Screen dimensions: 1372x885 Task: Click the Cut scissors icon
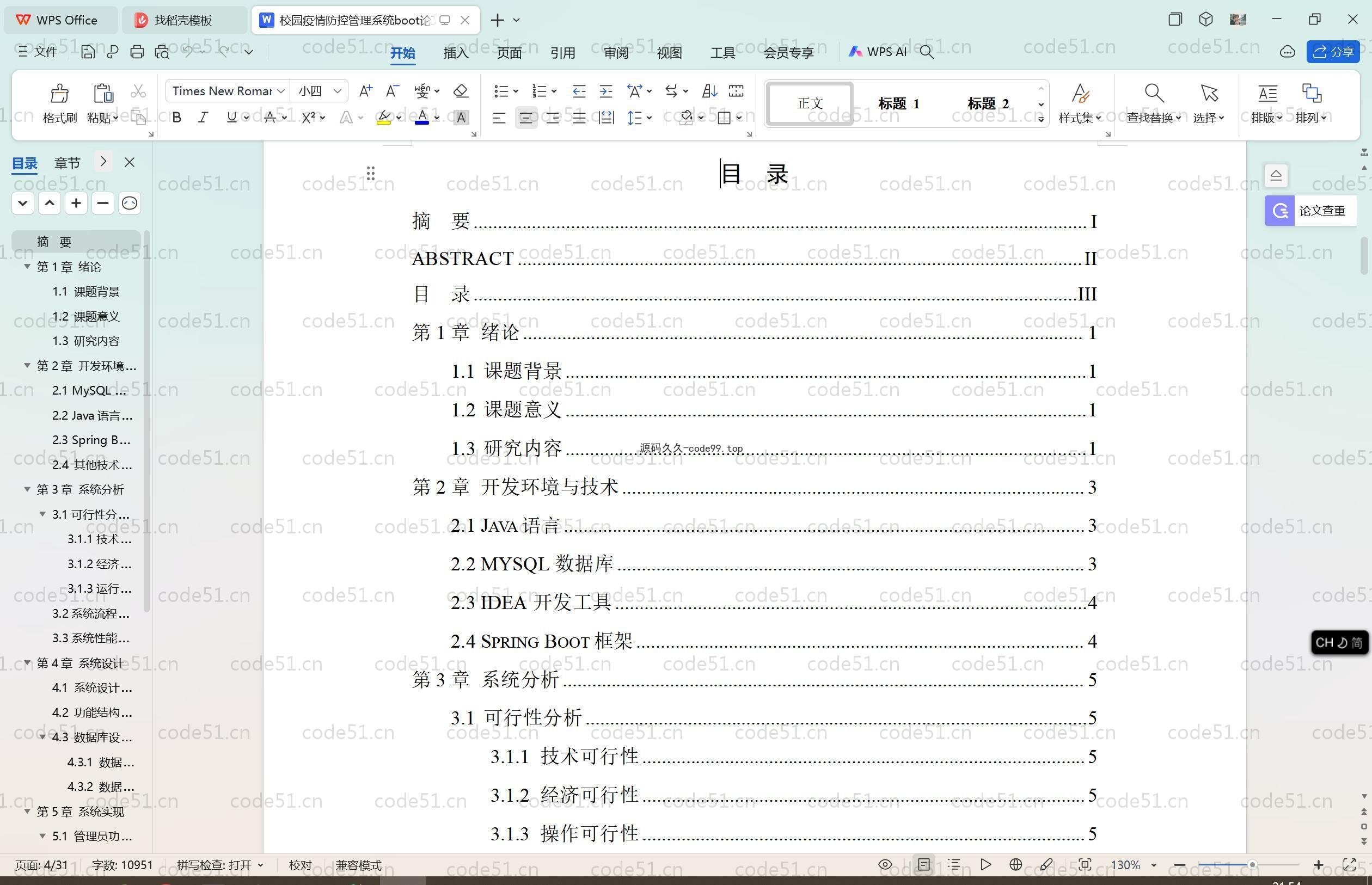point(138,91)
